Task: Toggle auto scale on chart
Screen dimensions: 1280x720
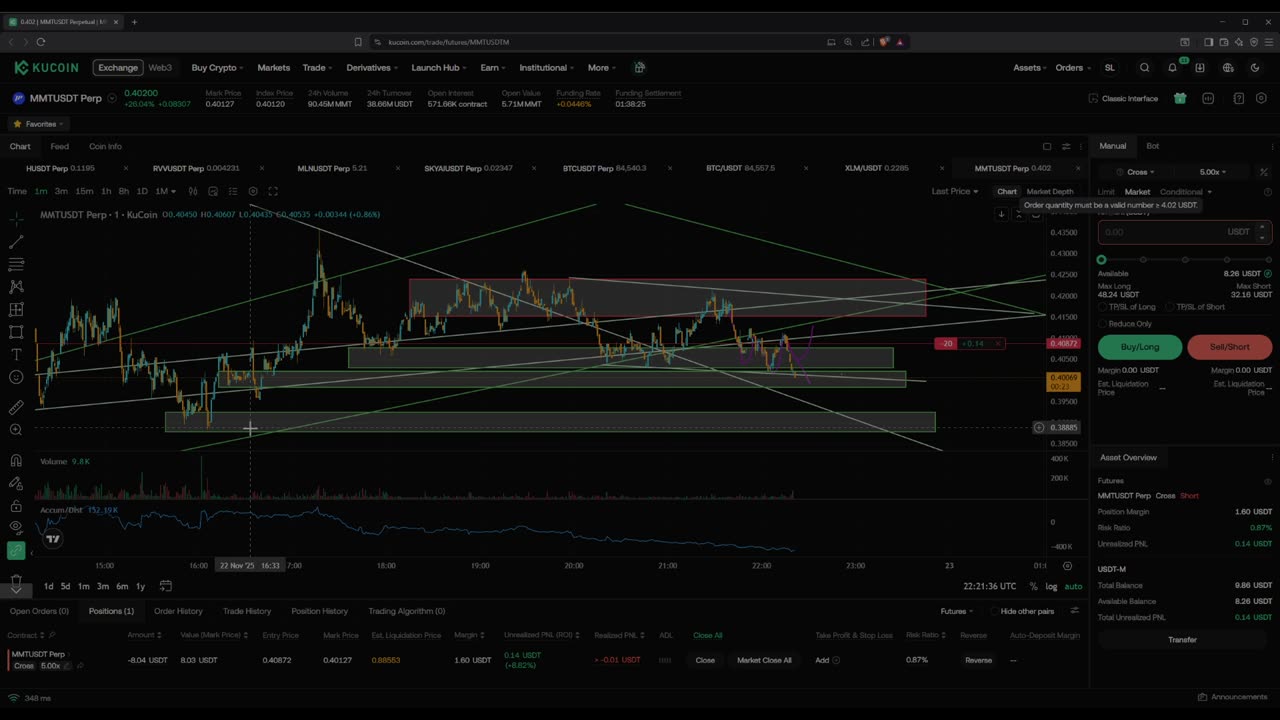Action: point(1073,587)
